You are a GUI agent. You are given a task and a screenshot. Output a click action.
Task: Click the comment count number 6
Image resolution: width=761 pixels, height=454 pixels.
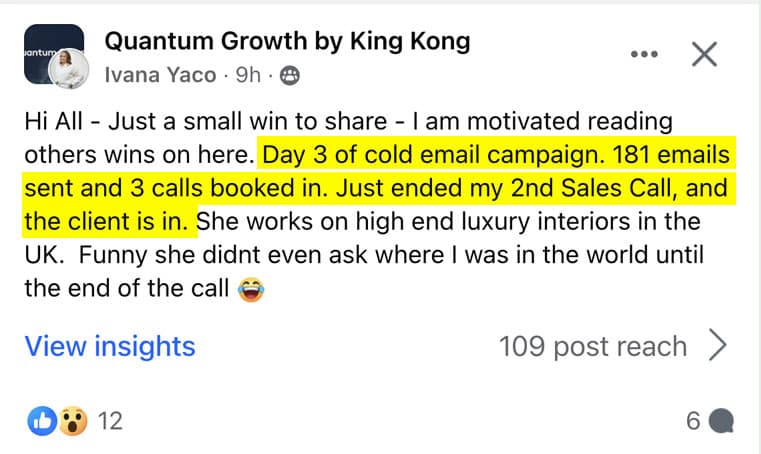693,422
